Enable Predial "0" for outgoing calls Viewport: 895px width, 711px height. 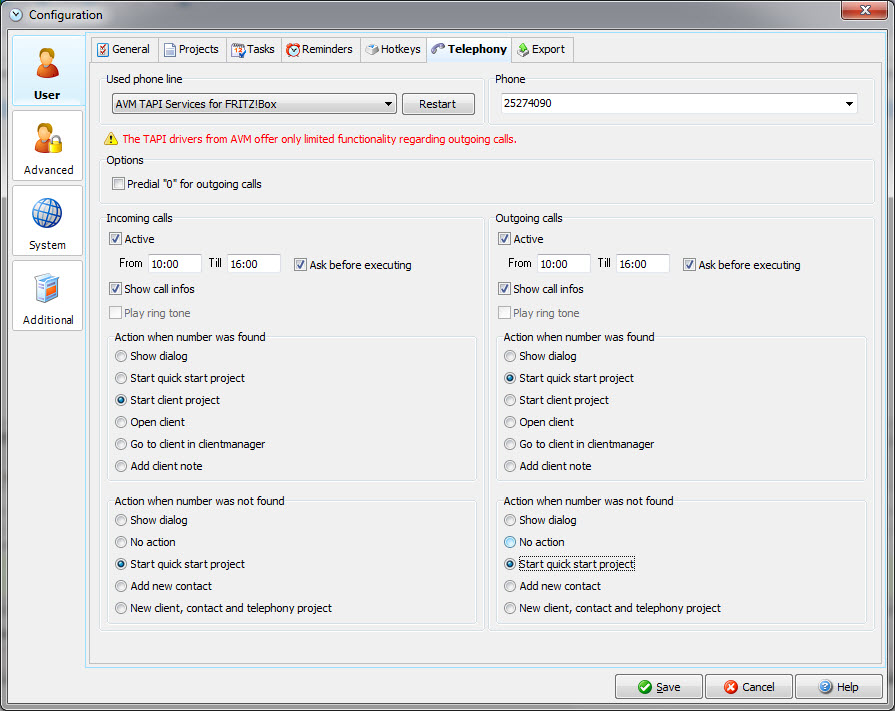click(x=119, y=184)
